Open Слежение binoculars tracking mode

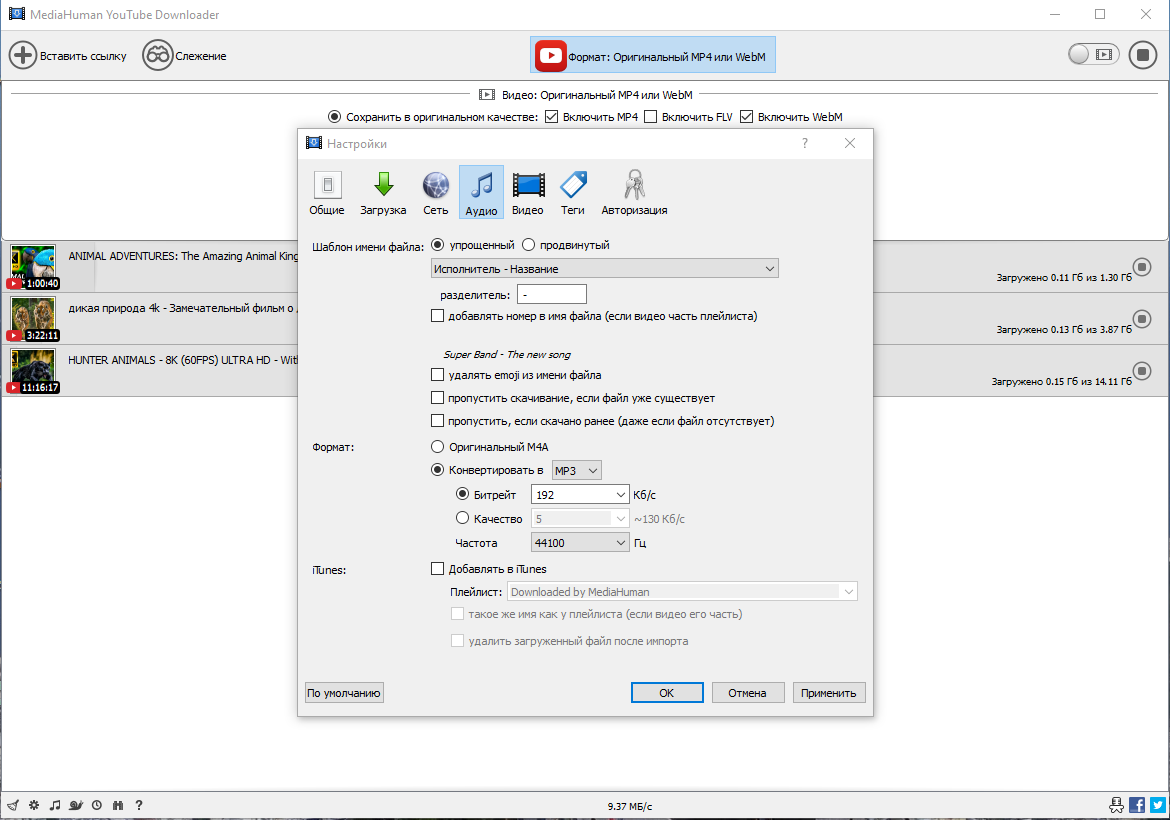pyautogui.click(x=157, y=55)
